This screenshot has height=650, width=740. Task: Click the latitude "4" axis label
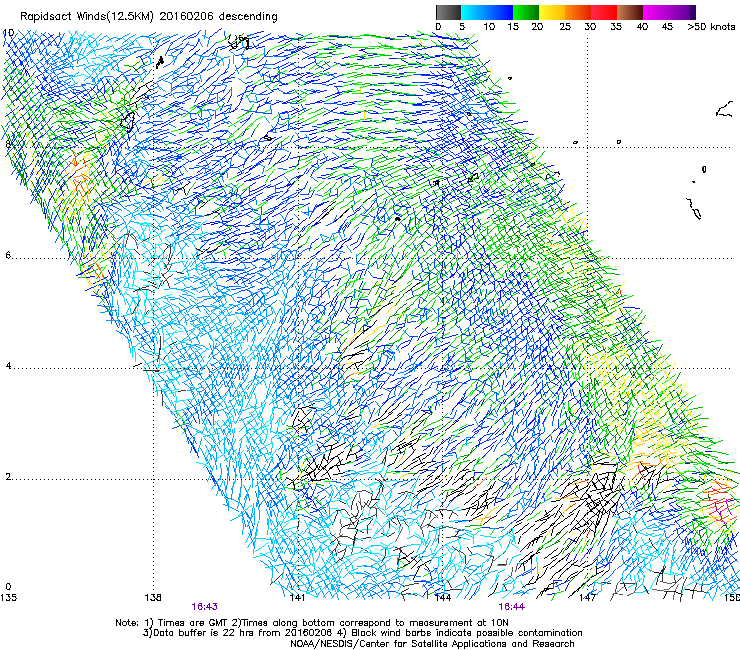[8, 365]
